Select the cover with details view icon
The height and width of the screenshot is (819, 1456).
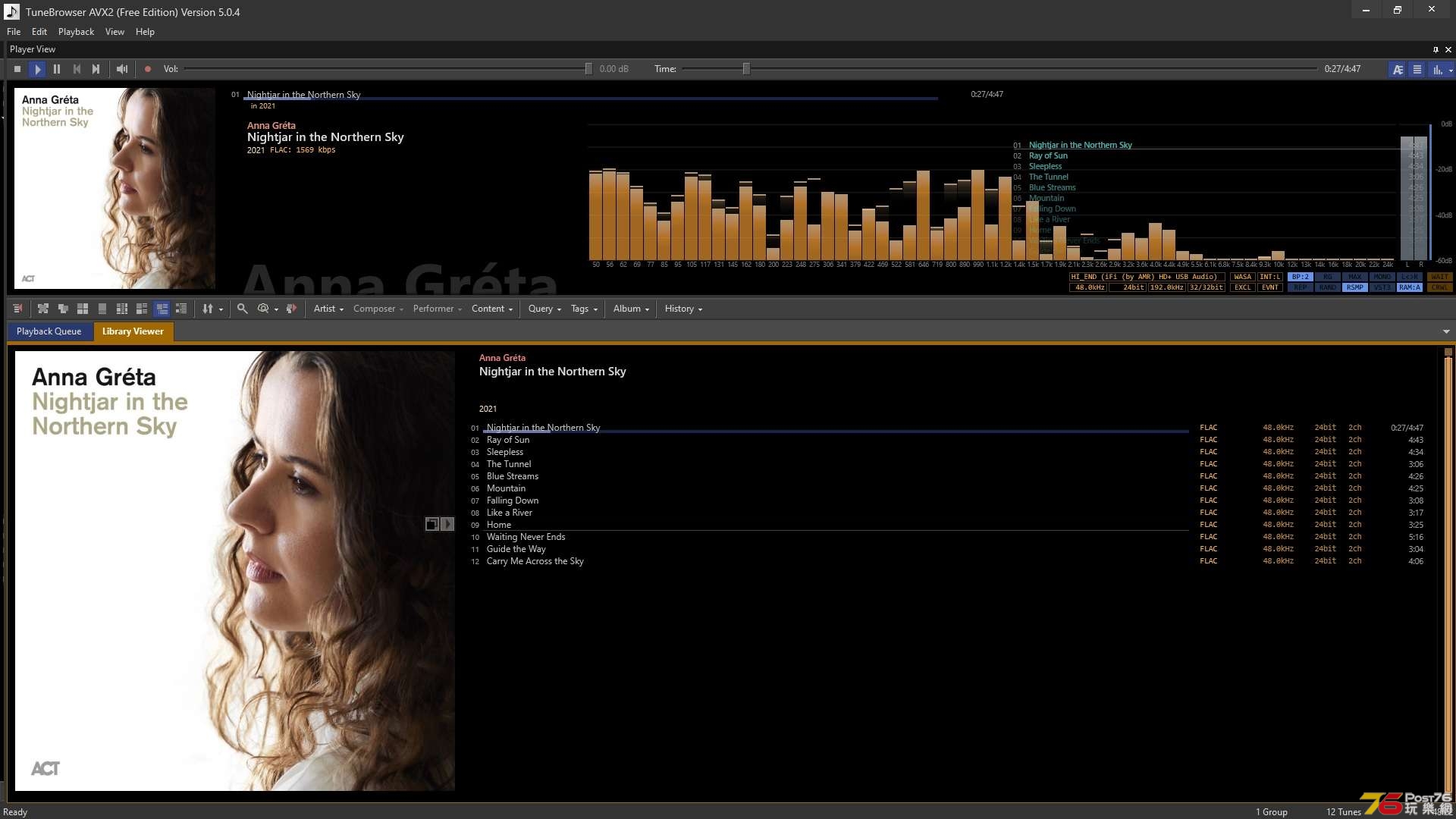[142, 309]
